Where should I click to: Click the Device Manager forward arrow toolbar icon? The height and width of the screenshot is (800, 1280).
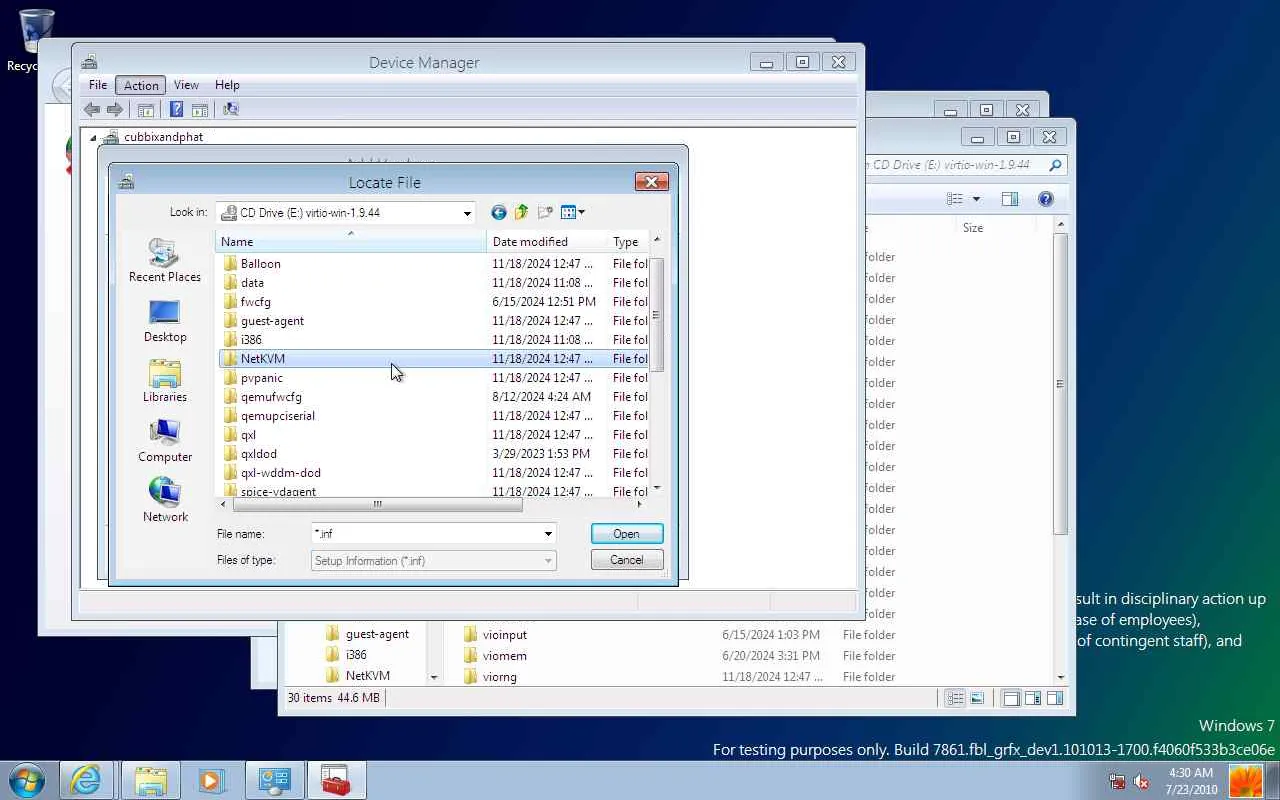115,109
